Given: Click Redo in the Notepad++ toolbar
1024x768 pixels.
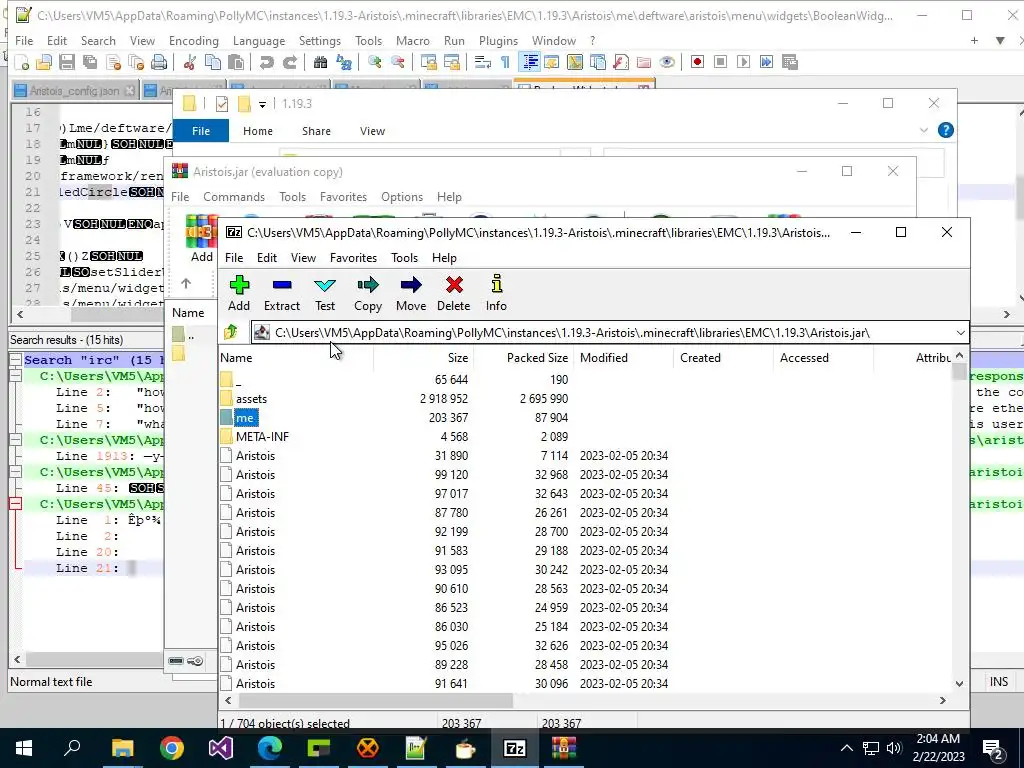Looking at the screenshot, I should pos(289,62).
